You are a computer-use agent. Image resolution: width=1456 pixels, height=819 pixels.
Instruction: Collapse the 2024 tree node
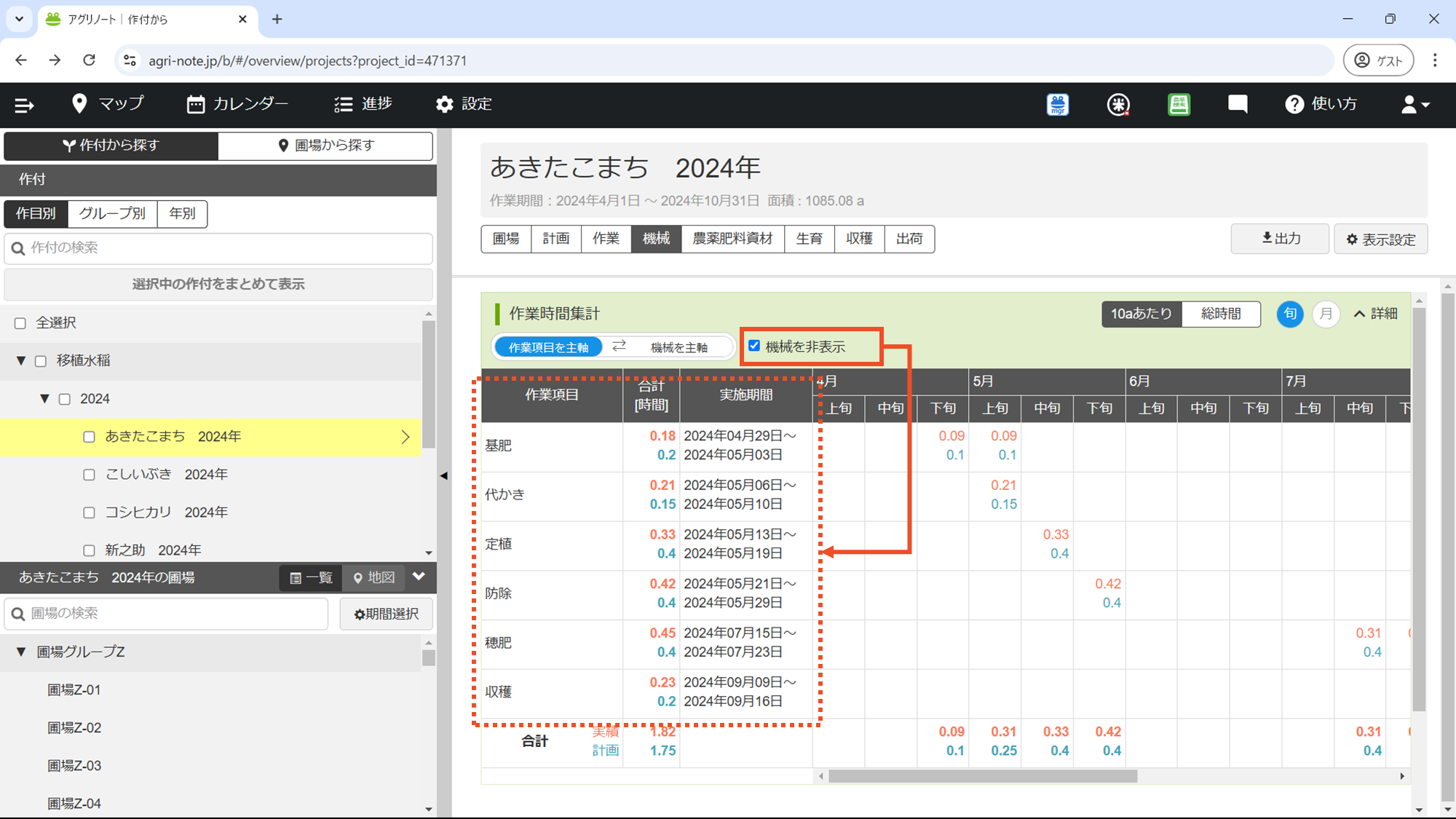tap(44, 399)
